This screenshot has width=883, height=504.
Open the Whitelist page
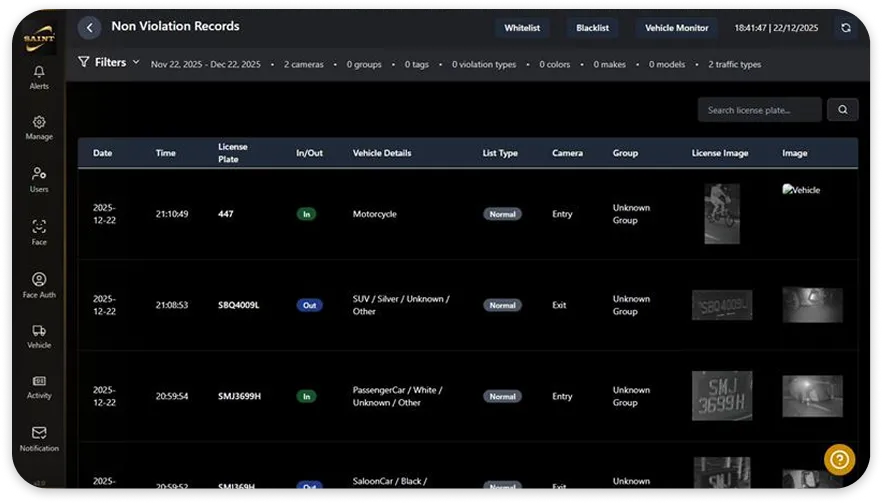[x=522, y=28]
